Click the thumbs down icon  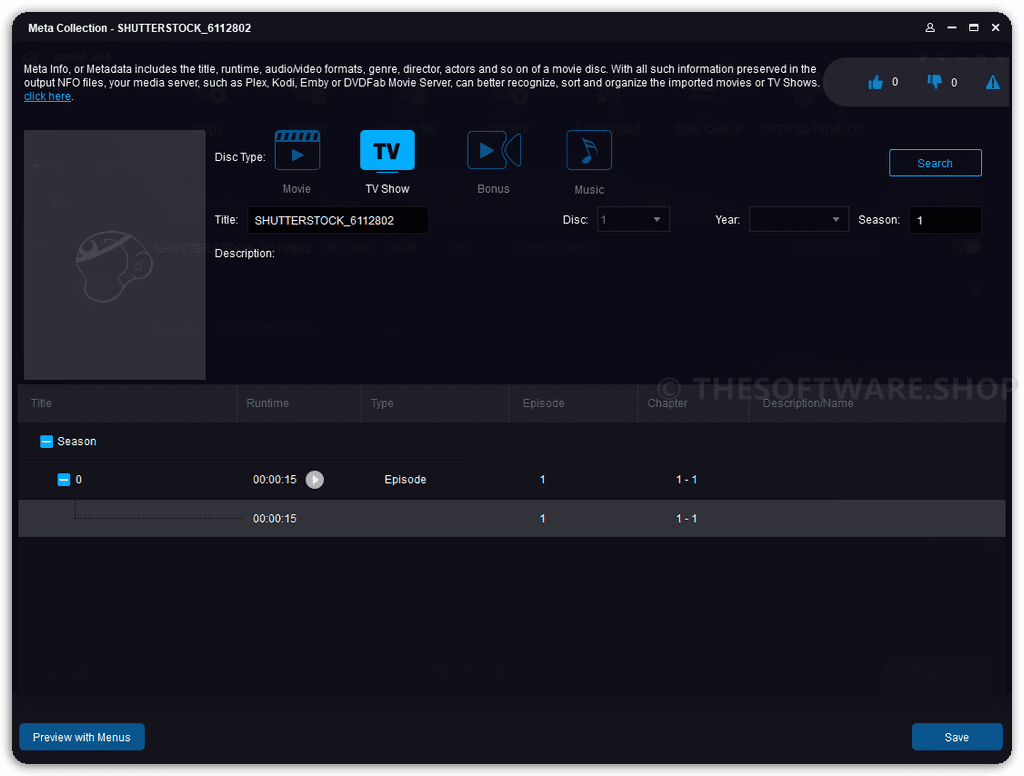(935, 82)
